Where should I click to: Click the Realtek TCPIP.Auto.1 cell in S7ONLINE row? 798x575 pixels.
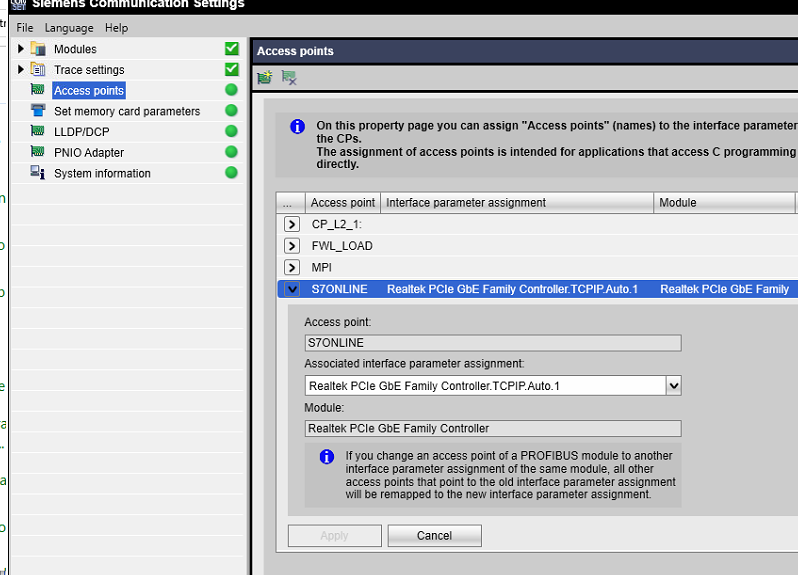(x=512, y=289)
